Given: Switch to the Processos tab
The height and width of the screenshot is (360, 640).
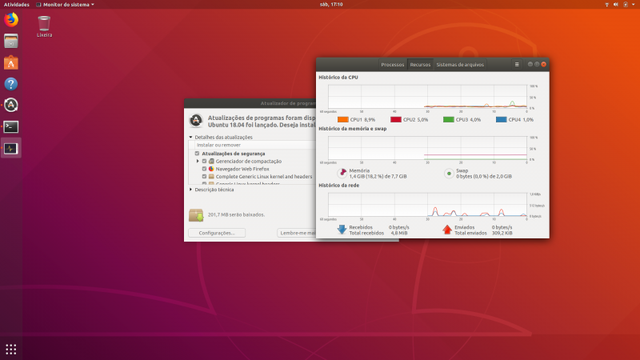Looking at the screenshot, I should tap(392, 64).
